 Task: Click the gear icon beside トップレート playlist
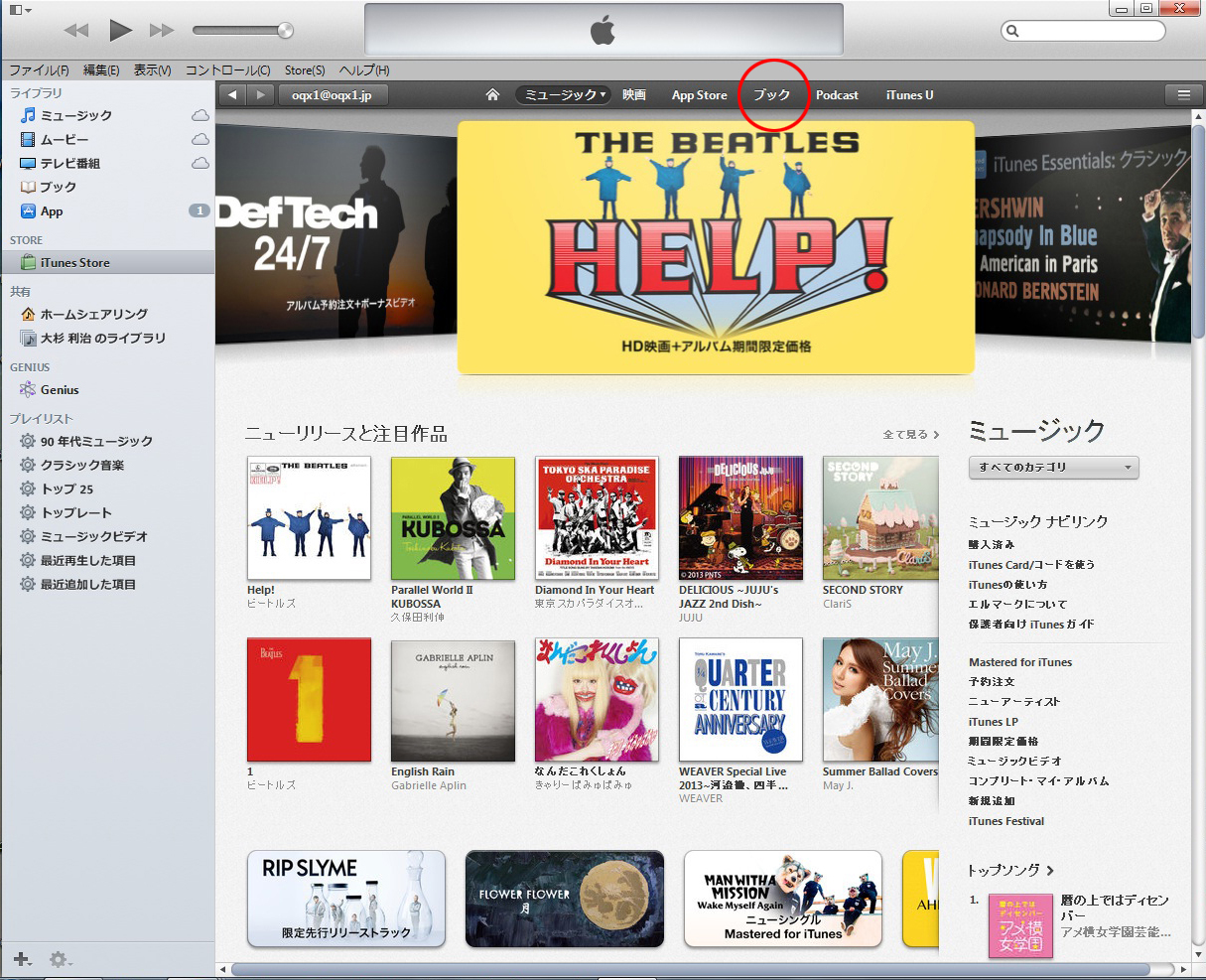click(x=28, y=512)
